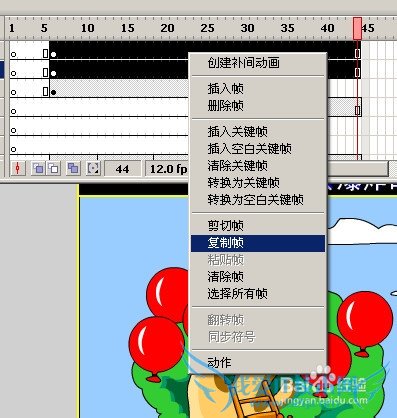
Task: Open modify onion markers button
Action: click(x=93, y=168)
